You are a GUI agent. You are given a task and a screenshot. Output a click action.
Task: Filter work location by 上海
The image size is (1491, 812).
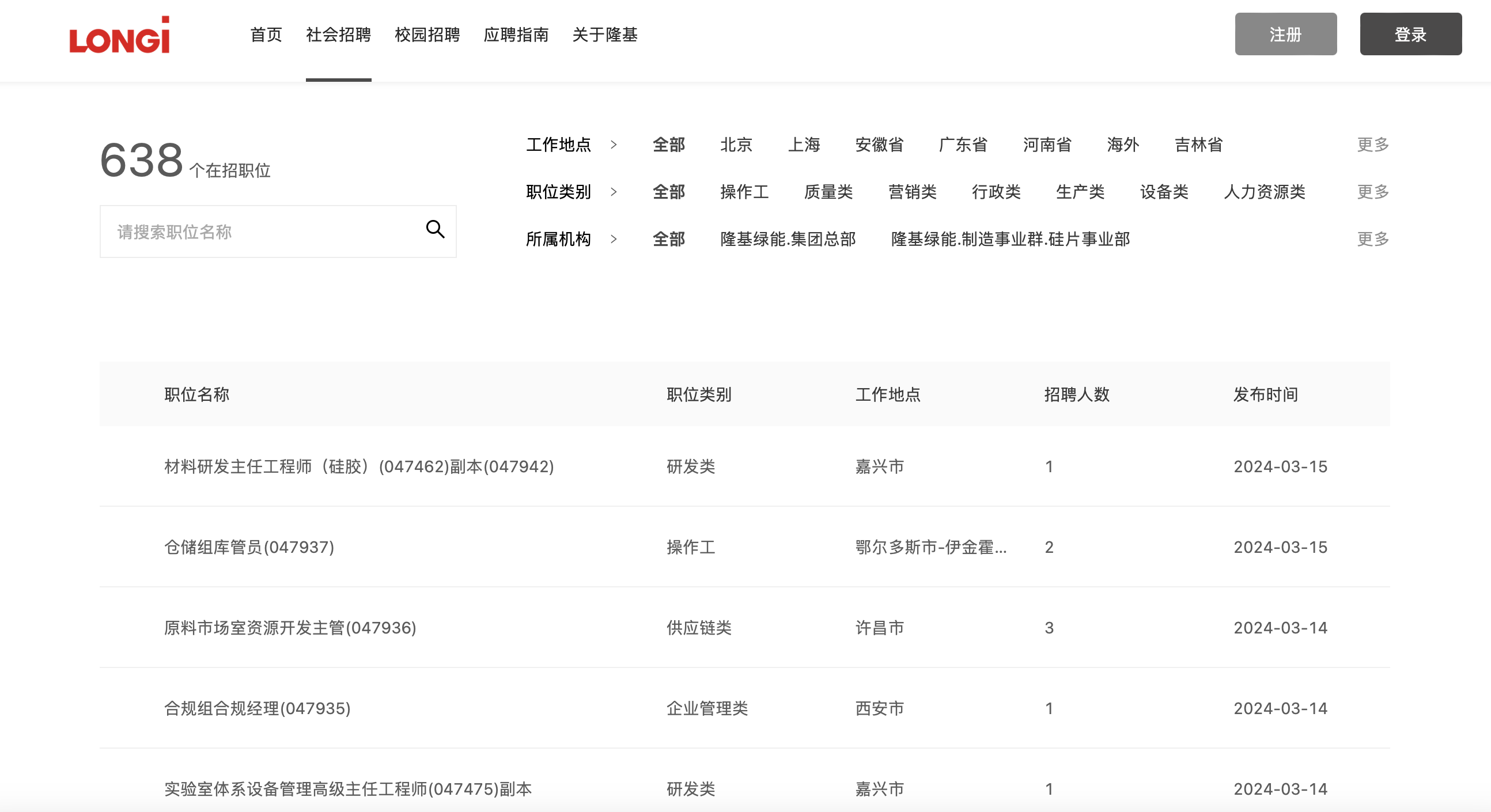coord(803,145)
